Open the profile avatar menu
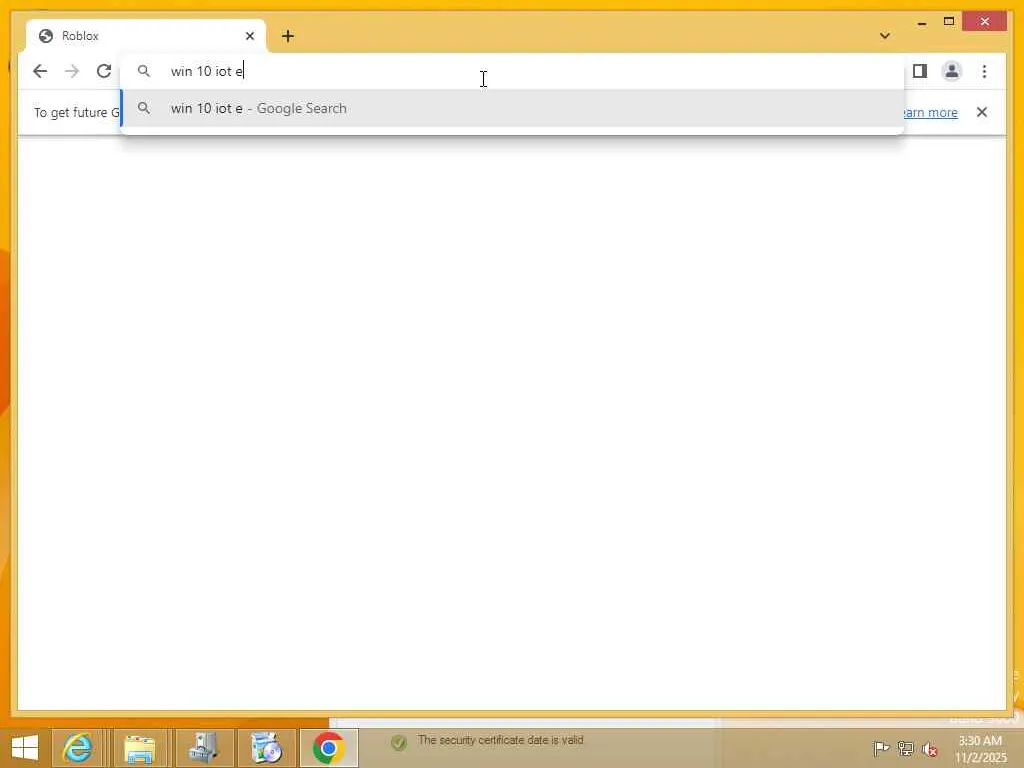This screenshot has height=768, width=1024. 952,71
